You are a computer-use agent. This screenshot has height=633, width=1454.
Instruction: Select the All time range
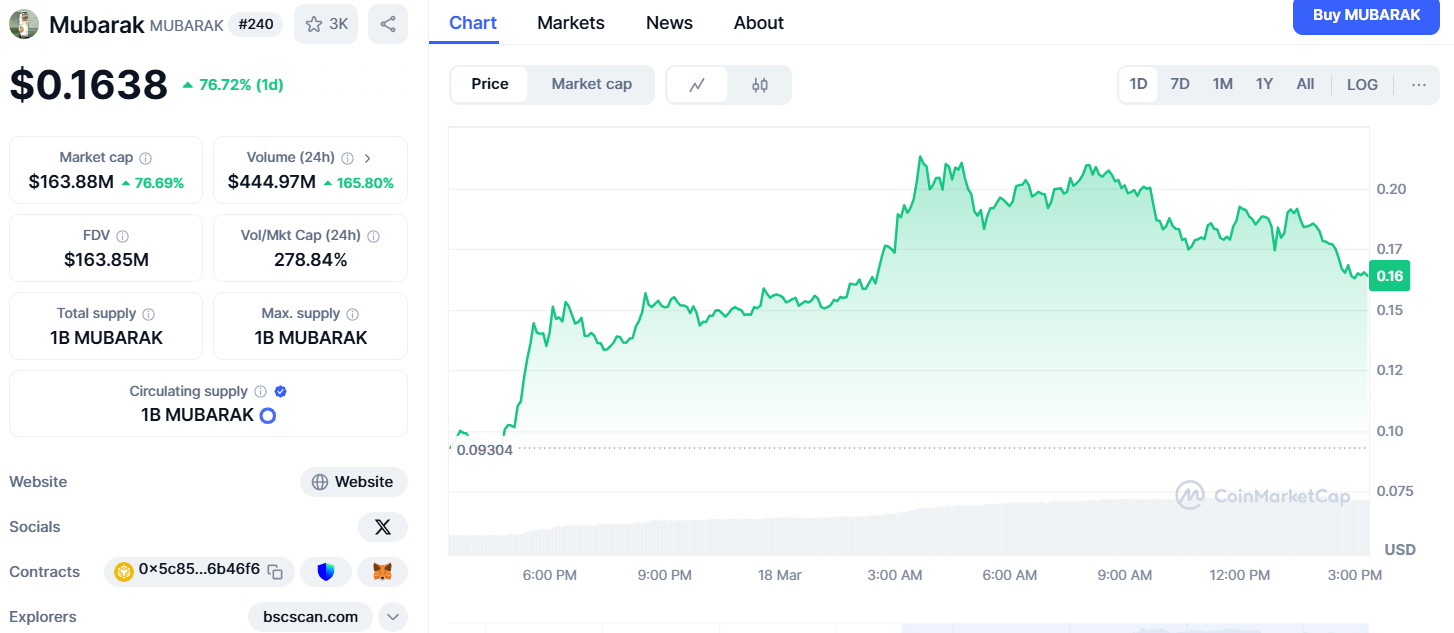pyautogui.click(x=1305, y=84)
